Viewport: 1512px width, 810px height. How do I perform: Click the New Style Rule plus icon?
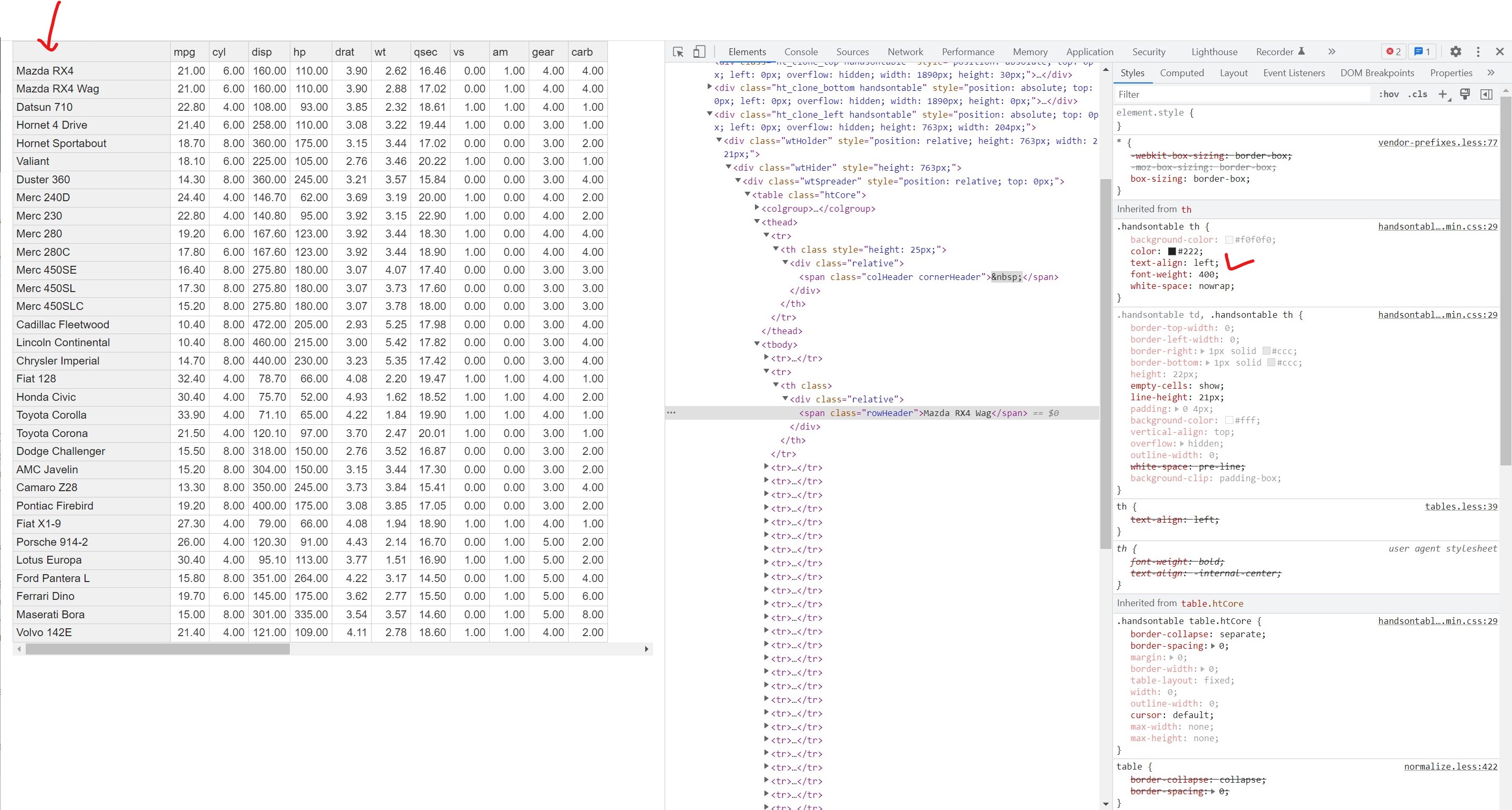point(1443,94)
